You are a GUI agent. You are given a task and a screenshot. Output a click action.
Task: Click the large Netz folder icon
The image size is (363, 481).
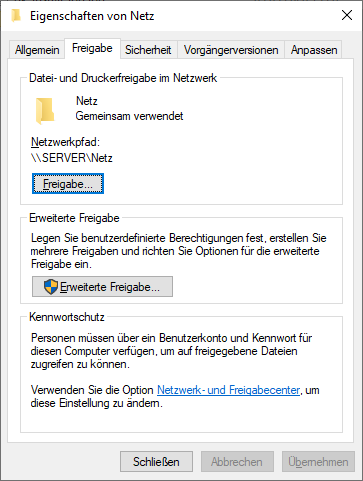45,111
